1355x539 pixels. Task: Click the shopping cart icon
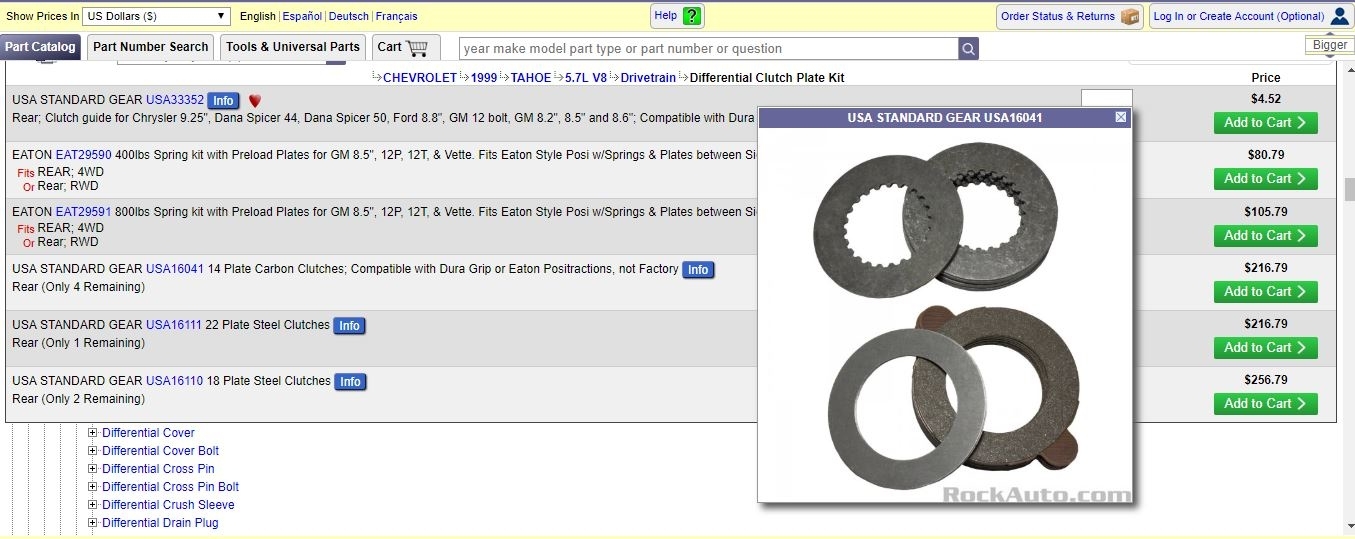click(417, 47)
